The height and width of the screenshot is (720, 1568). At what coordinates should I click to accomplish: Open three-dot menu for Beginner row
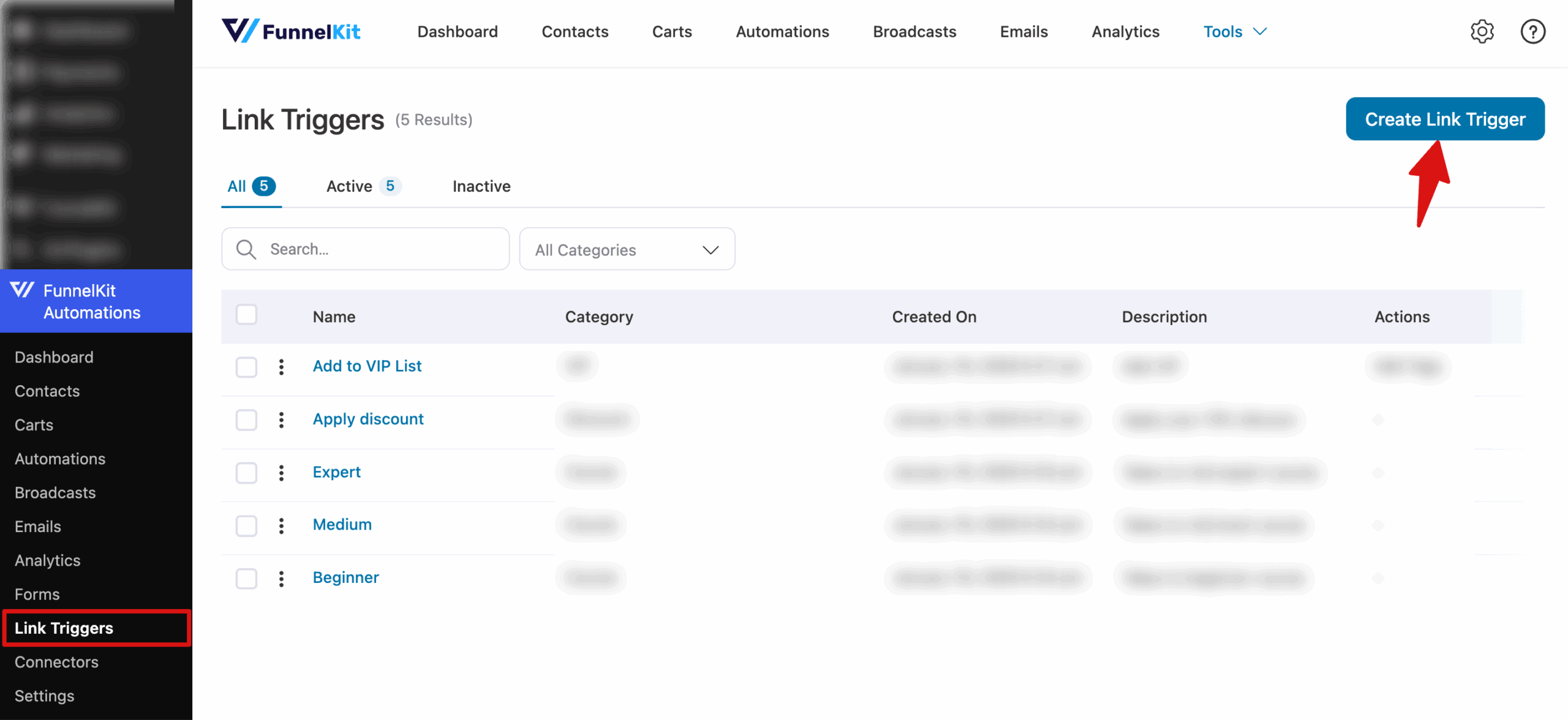coord(281,579)
